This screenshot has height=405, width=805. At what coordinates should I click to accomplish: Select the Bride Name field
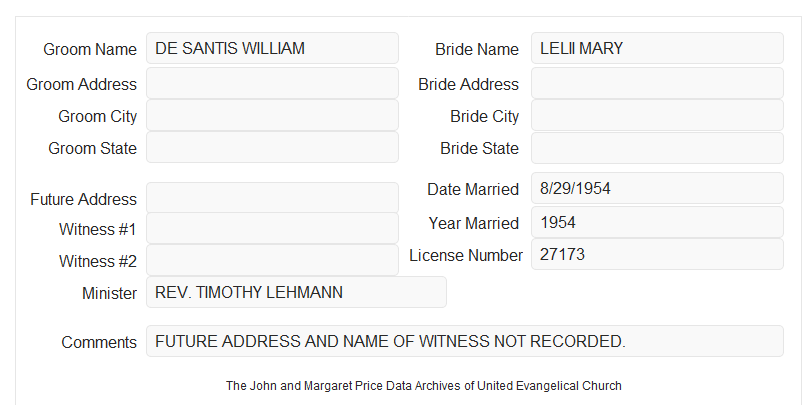657,48
